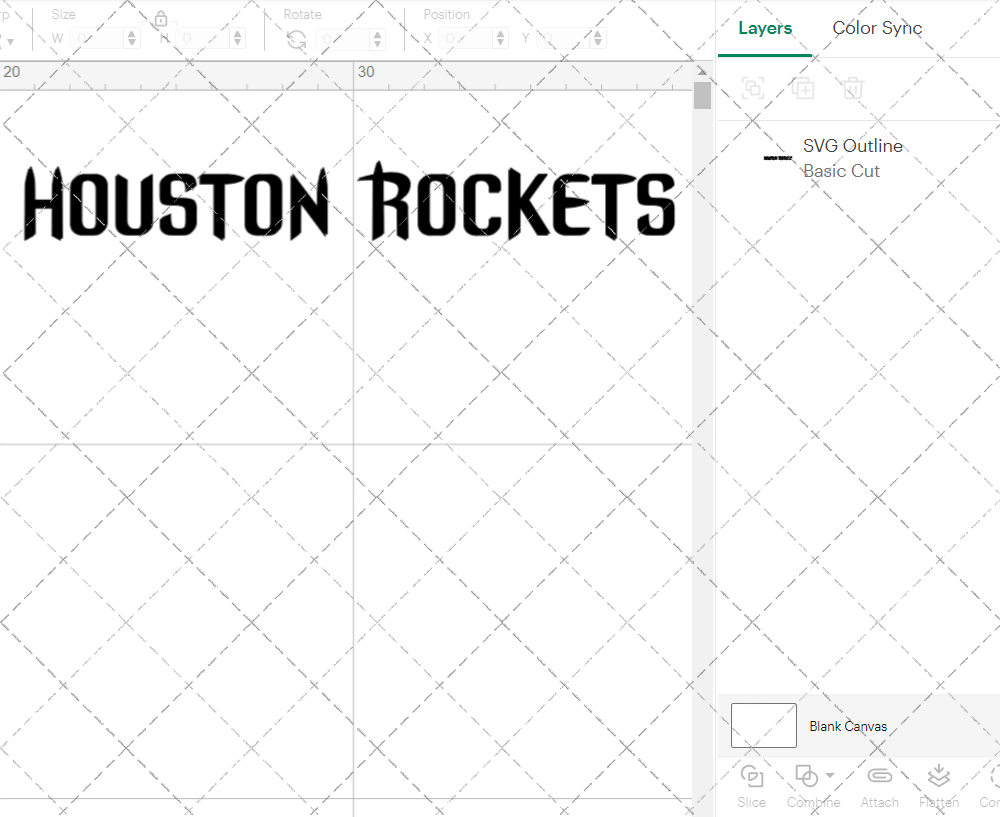Switch to the Color Sync tab
The image size is (1000, 817).
[x=877, y=28]
